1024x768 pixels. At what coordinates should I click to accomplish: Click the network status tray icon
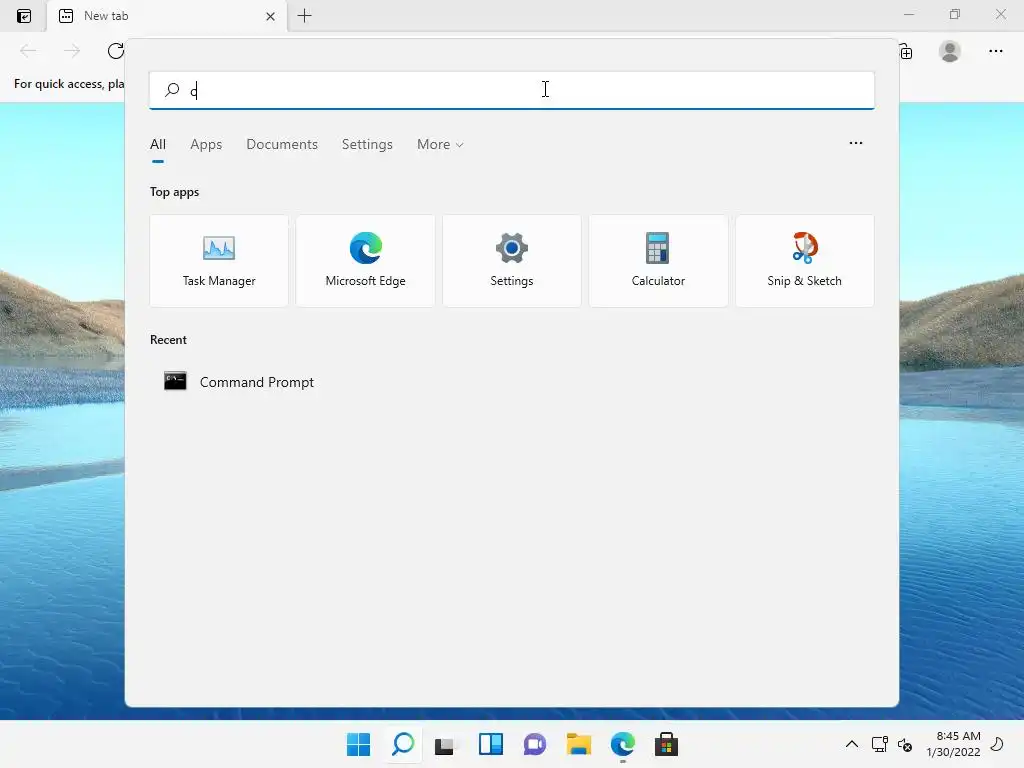pos(880,744)
